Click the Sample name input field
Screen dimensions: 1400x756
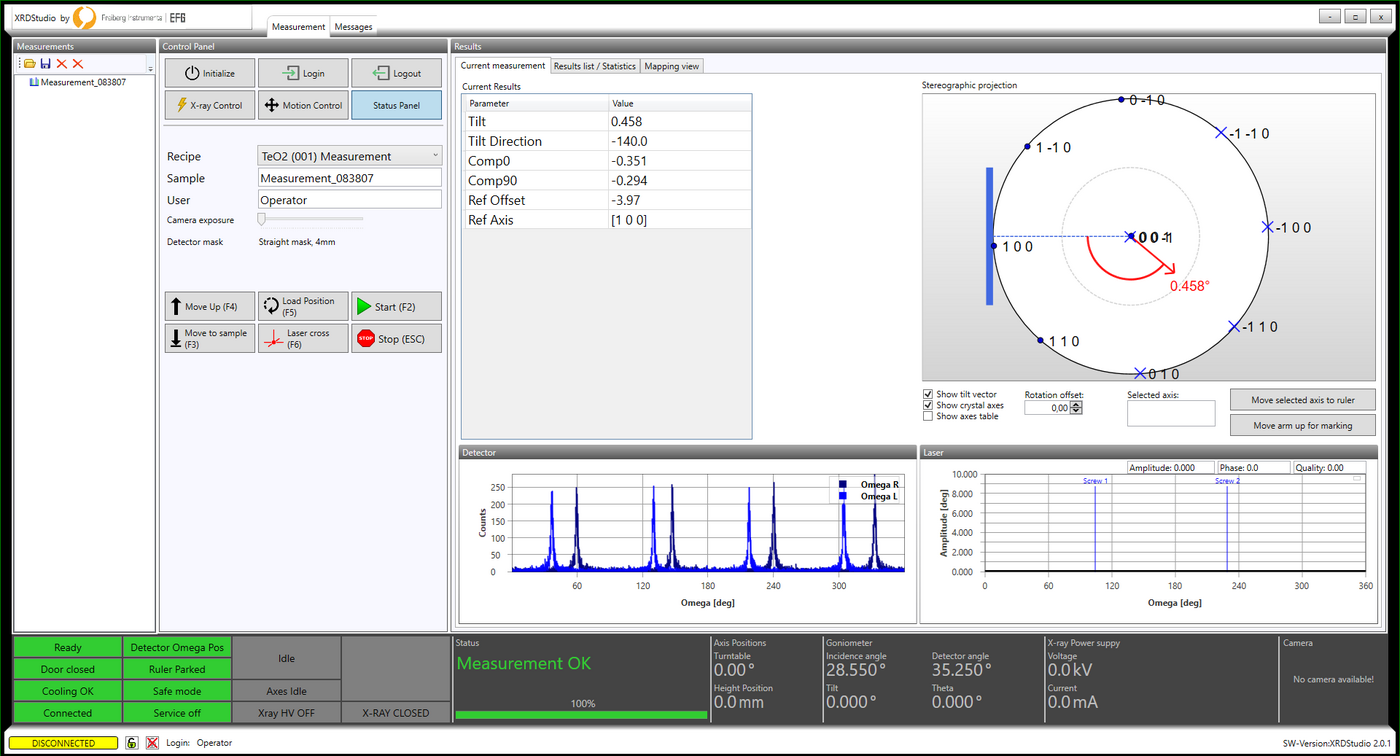[x=349, y=178]
